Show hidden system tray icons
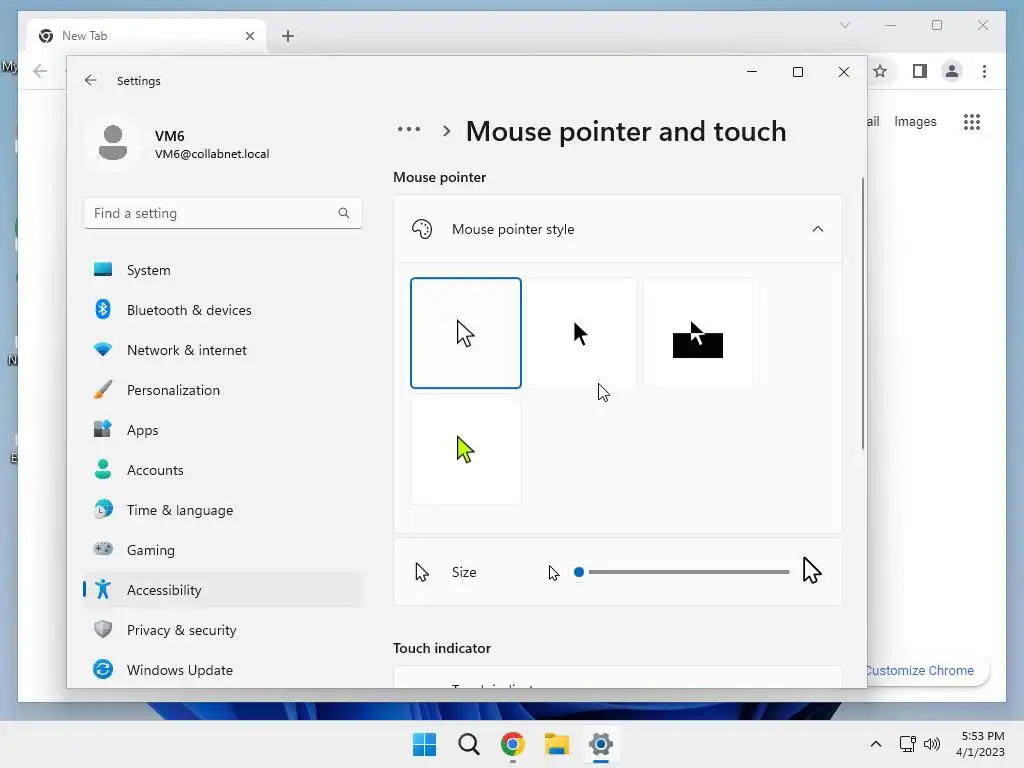 pos(876,744)
